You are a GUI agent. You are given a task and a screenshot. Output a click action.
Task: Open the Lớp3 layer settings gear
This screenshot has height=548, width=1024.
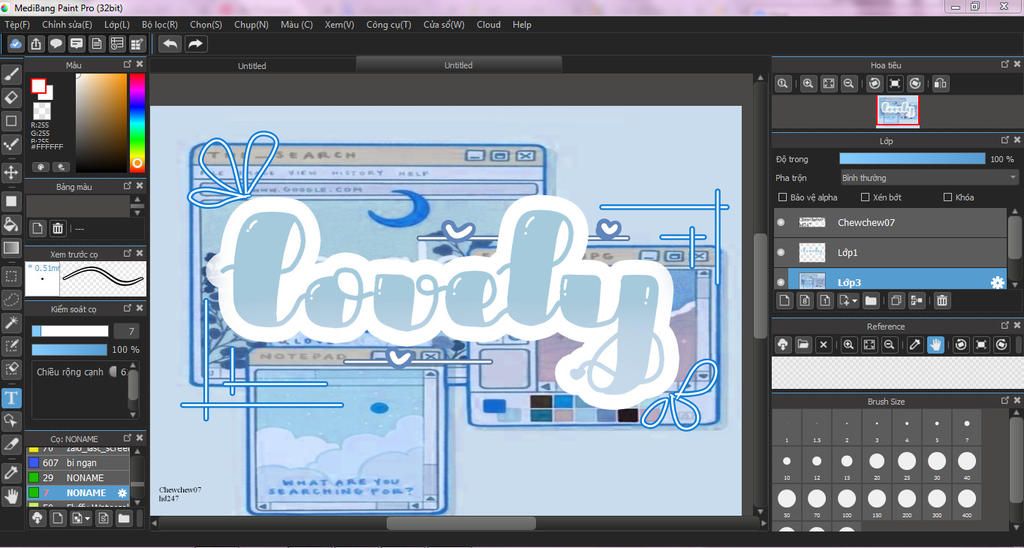coord(997,282)
